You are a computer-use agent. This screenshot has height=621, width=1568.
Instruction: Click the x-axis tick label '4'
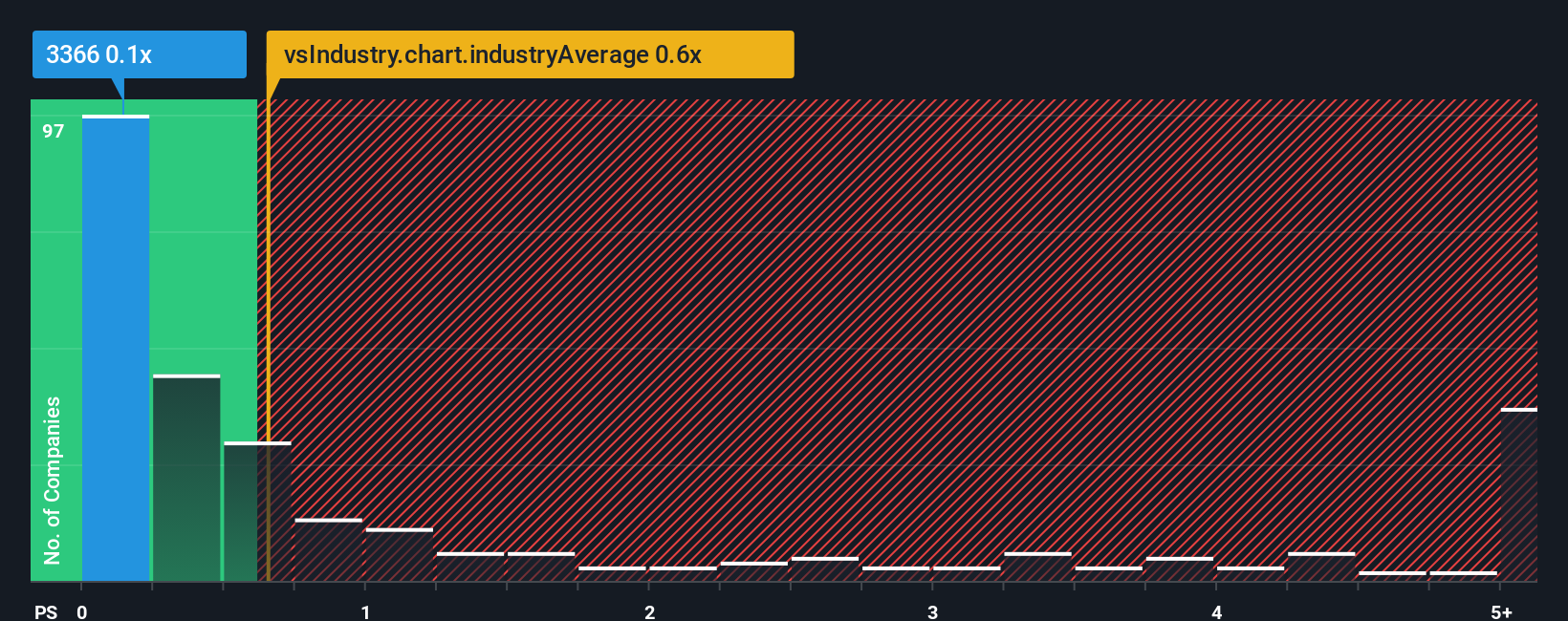click(1216, 612)
